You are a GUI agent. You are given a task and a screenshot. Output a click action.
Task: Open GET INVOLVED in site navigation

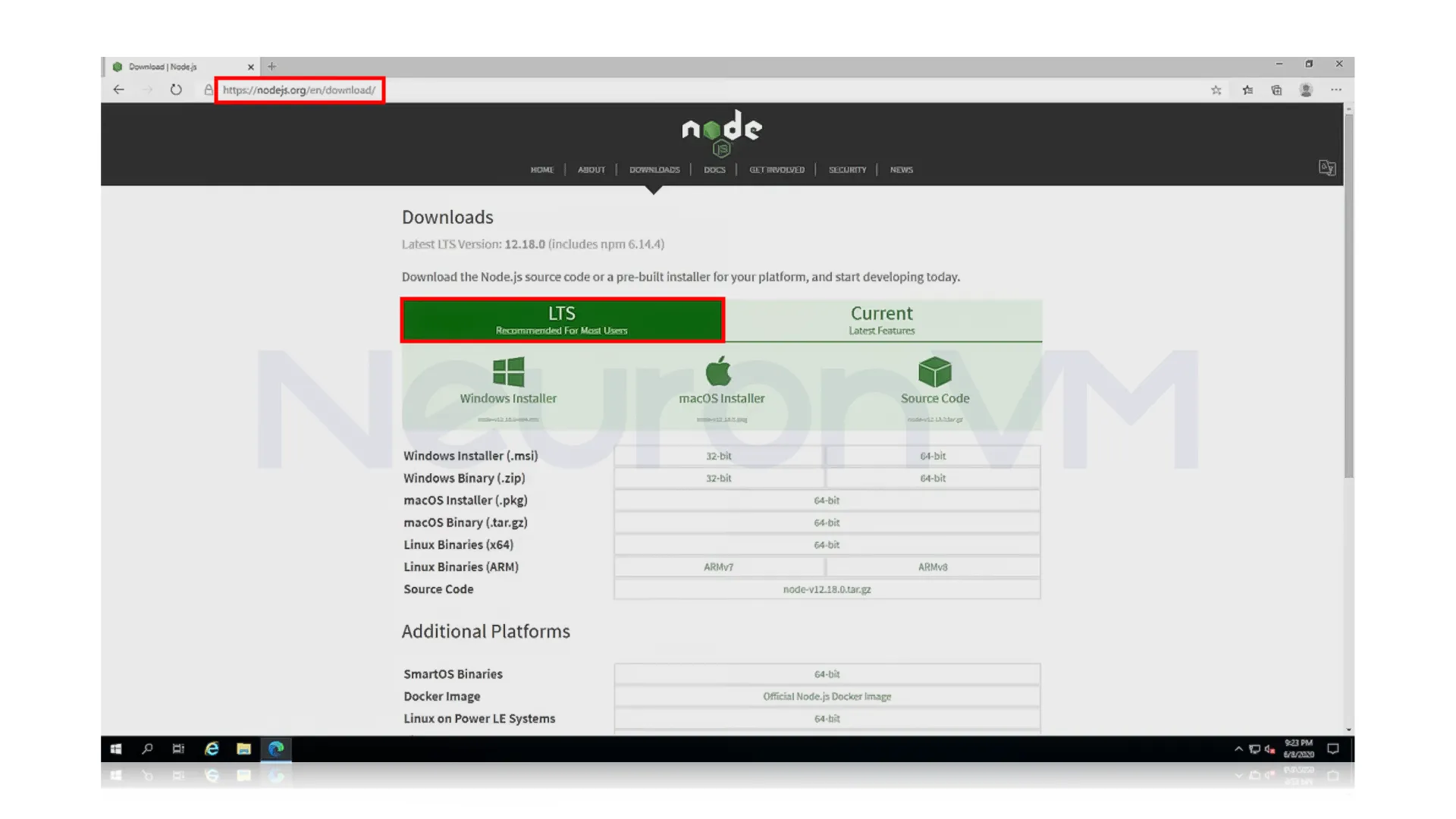(777, 170)
